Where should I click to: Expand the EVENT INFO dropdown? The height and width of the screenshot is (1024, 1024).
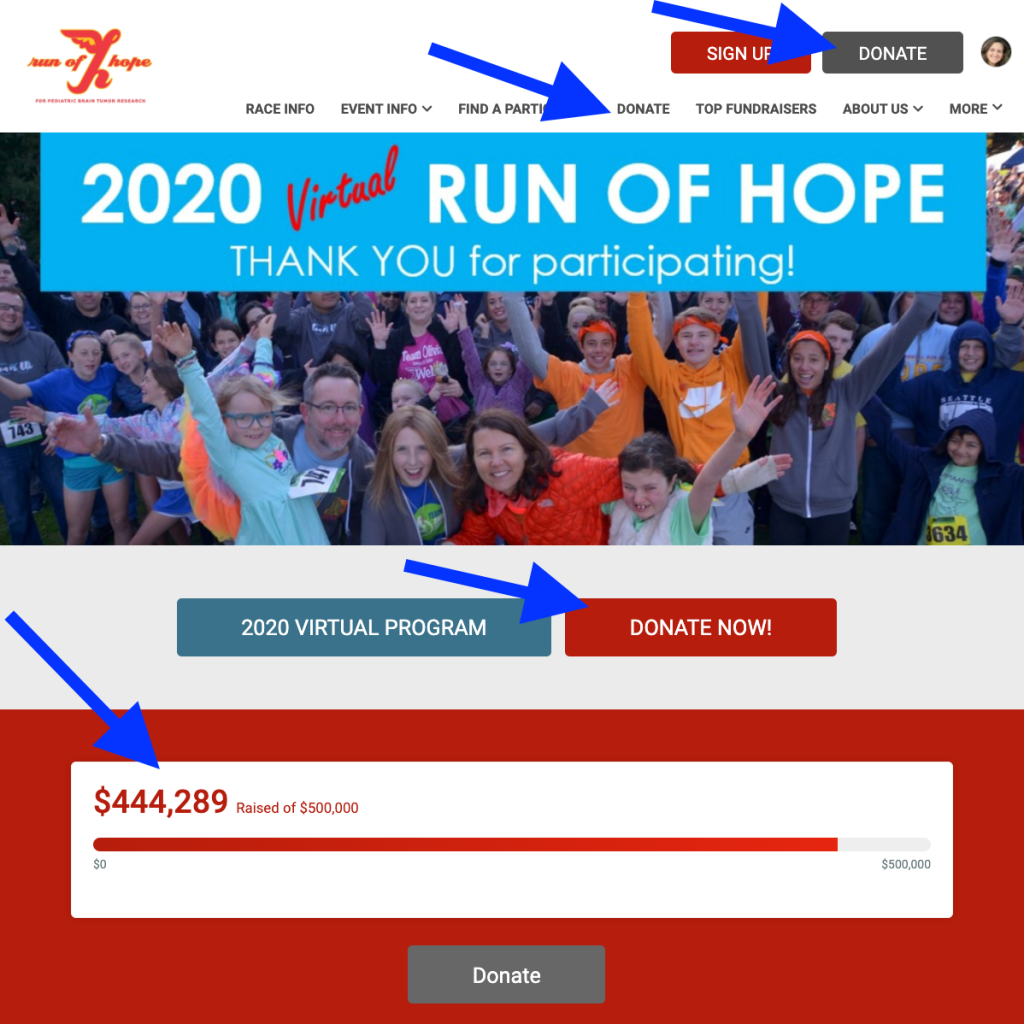click(x=386, y=109)
